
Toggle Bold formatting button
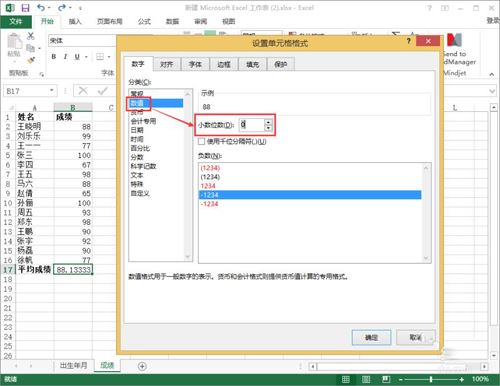(54, 57)
